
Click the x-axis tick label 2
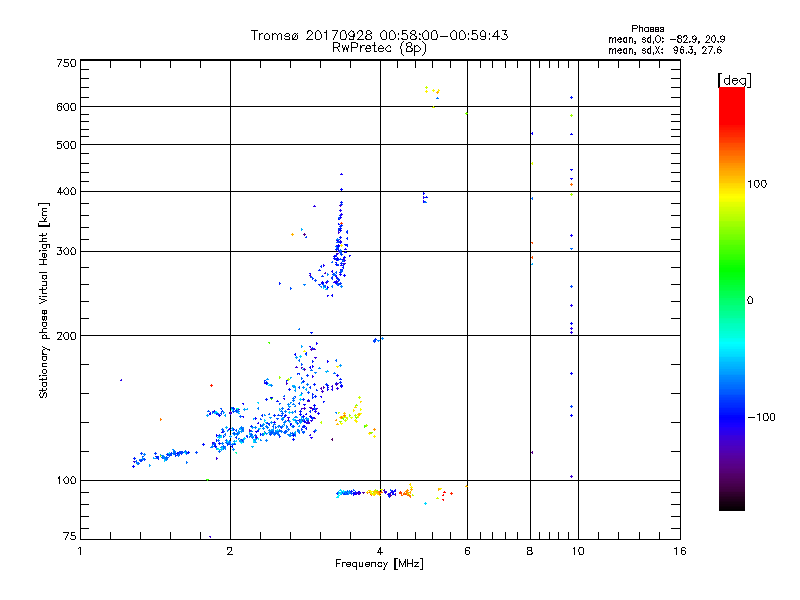click(230, 551)
